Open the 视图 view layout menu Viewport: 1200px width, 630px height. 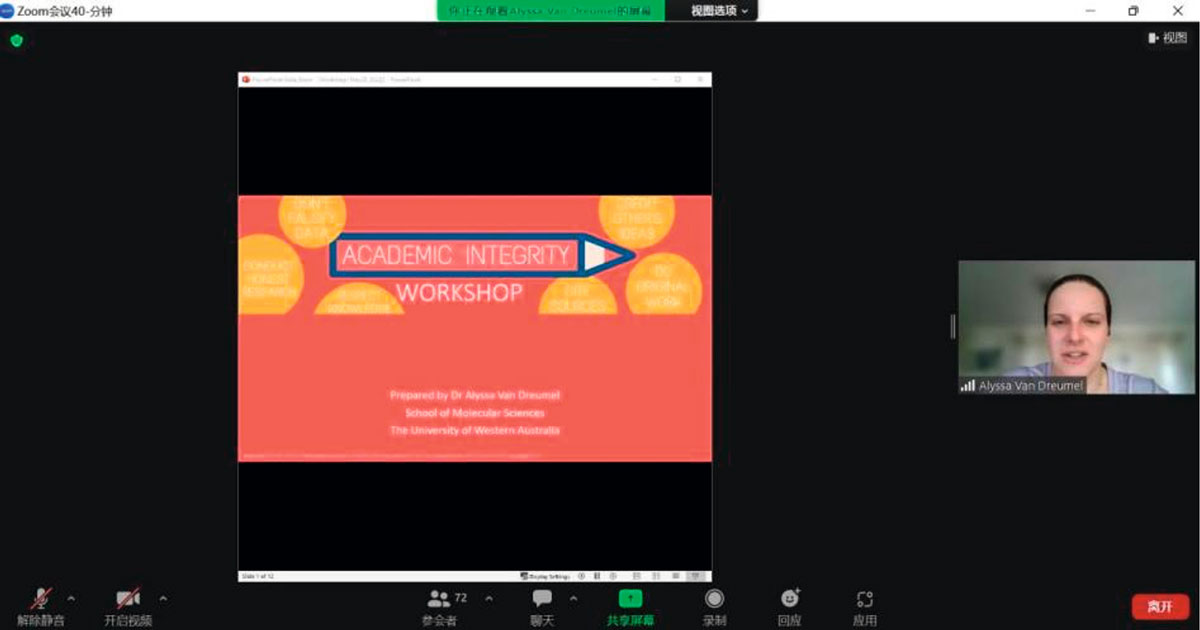[1167, 38]
